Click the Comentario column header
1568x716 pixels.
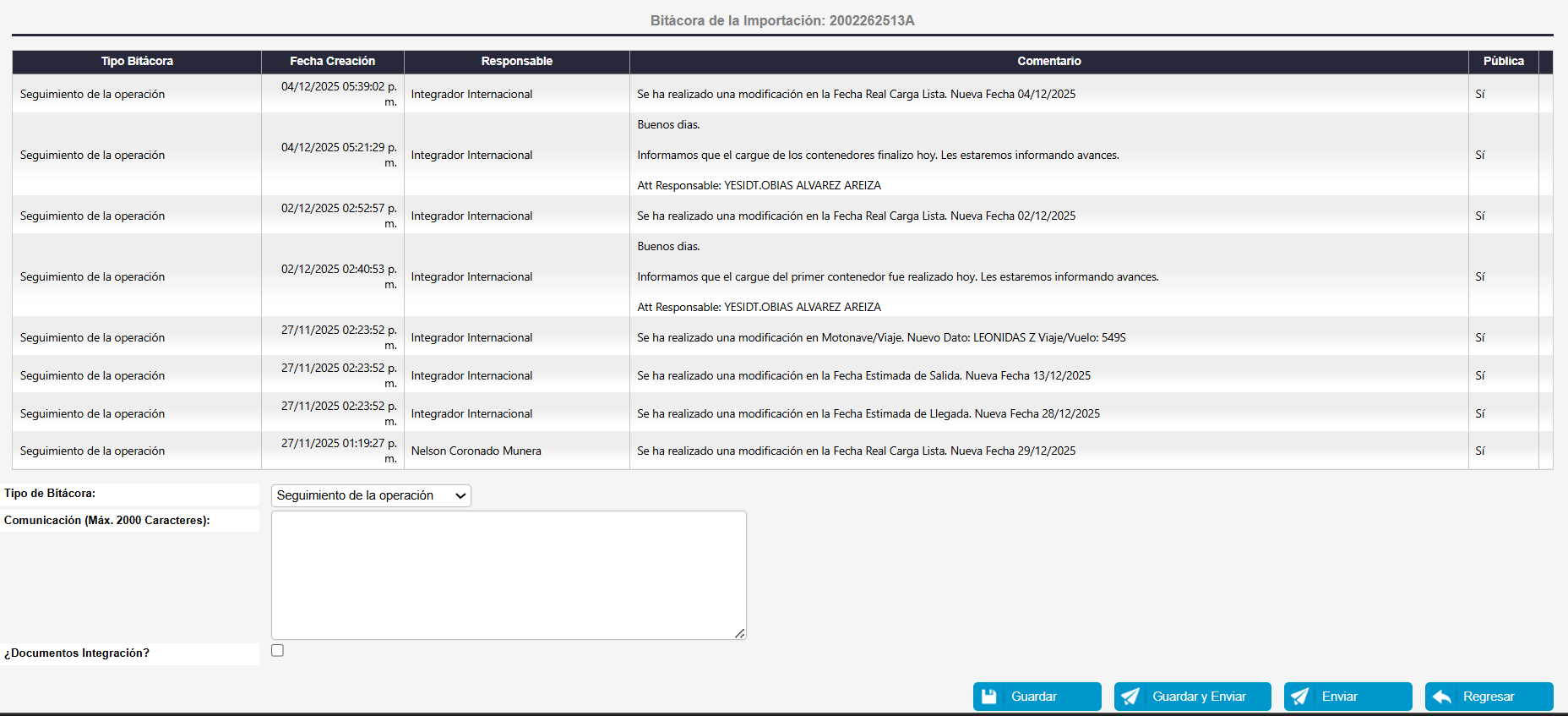(x=1048, y=61)
